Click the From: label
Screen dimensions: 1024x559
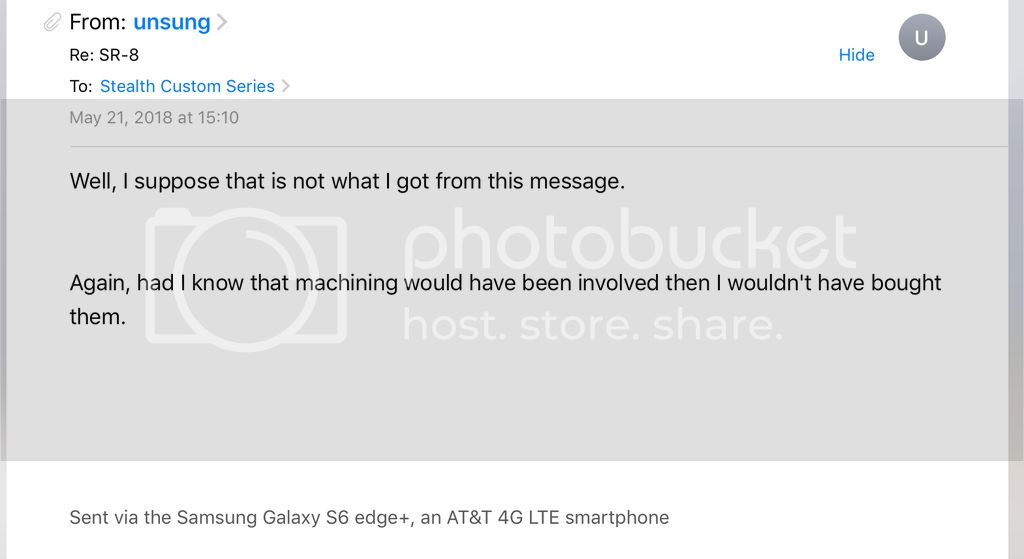pyautogui.click(x=98, y=22)
